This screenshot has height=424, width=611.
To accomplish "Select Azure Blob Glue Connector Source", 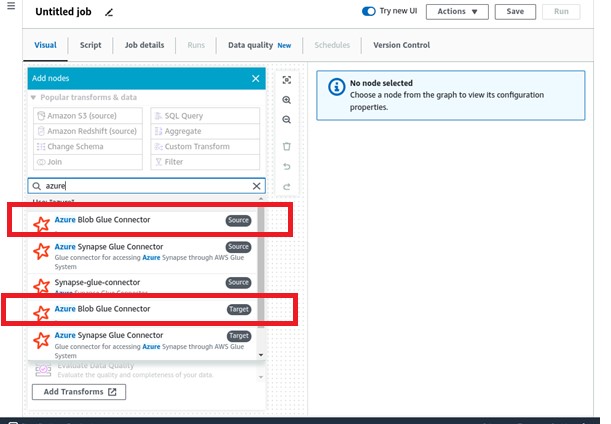I will pos(143,221).
